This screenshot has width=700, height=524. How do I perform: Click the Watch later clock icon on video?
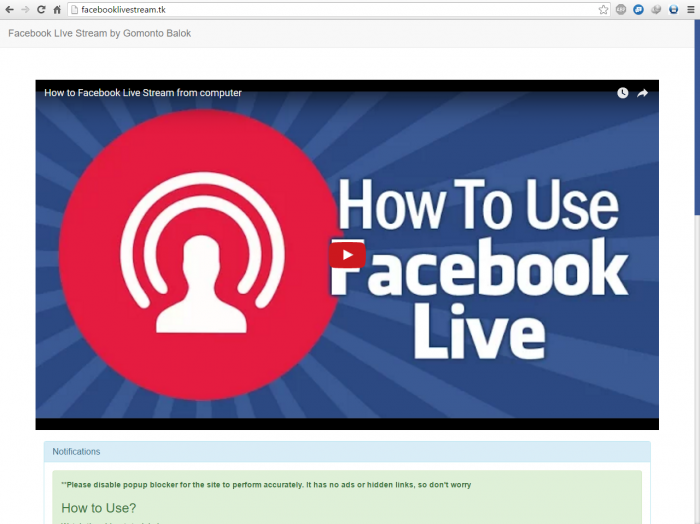623,92
